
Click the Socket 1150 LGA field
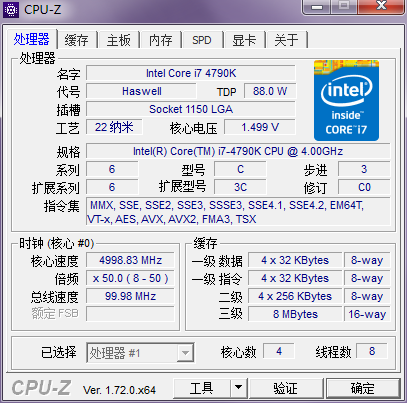191,109
